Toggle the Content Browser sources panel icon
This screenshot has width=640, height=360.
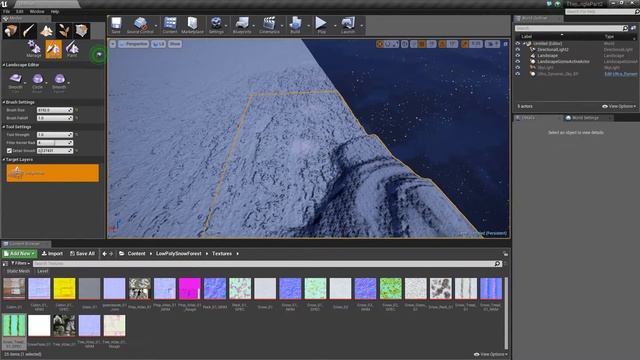pos(5,264)
